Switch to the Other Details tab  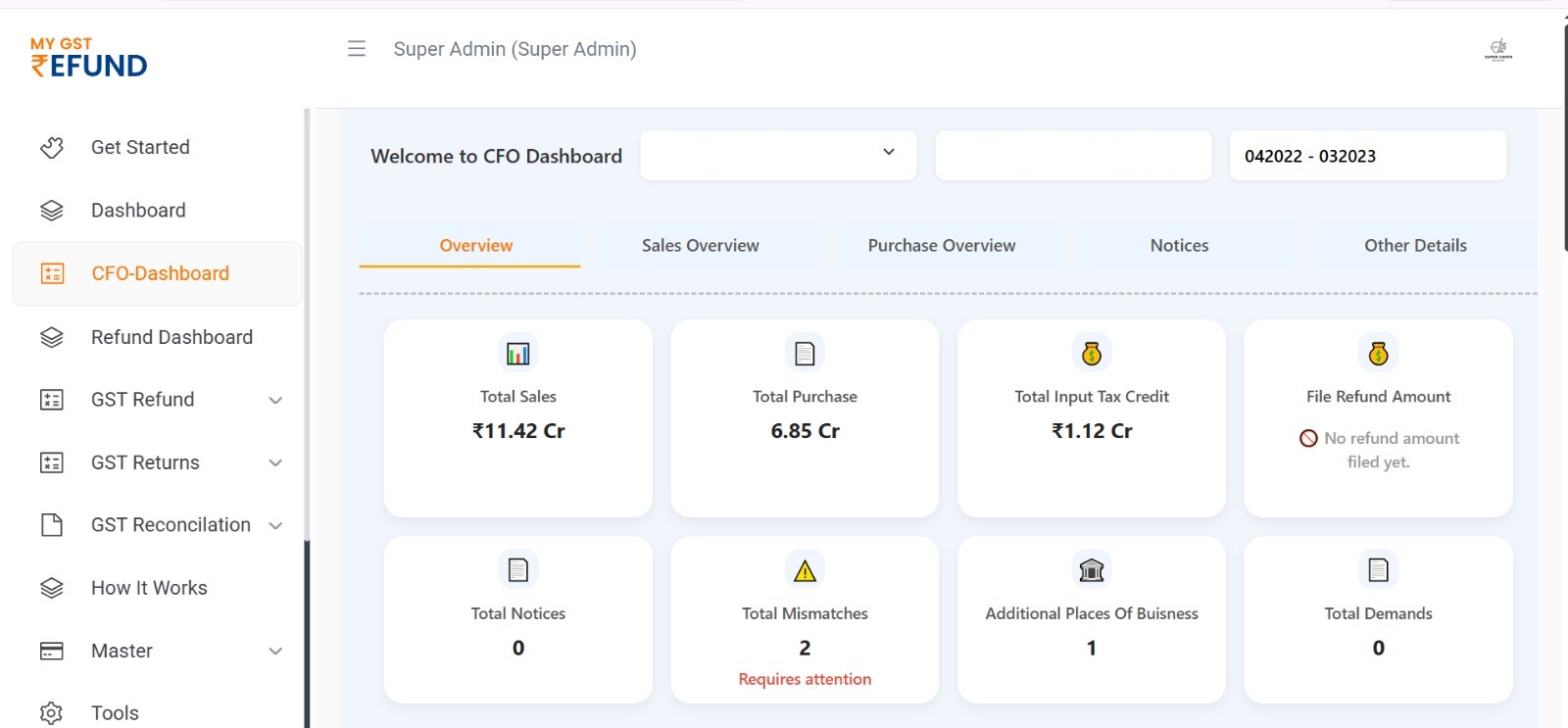pyautogui.click(x=1416, y=246)
